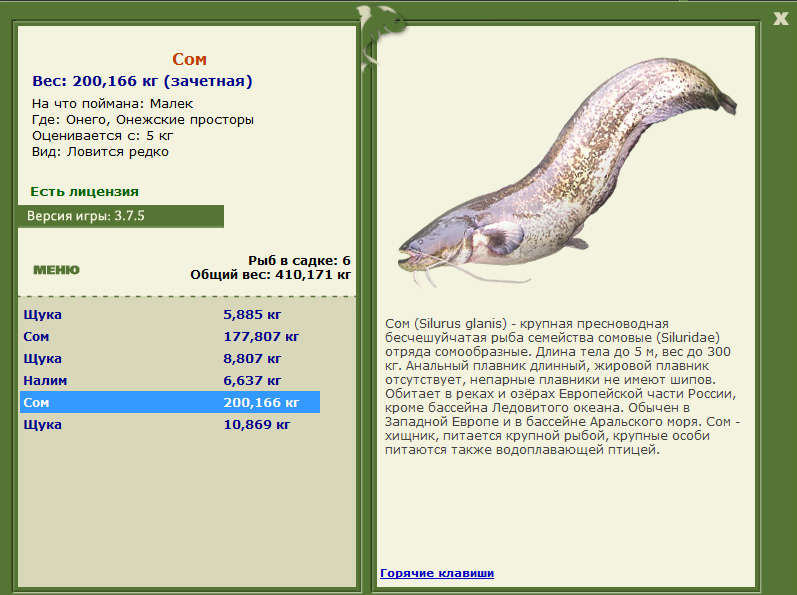Click the Вес: 200,166 кг (зачетная) heading

pyautogui.click(x=142, y=81)
